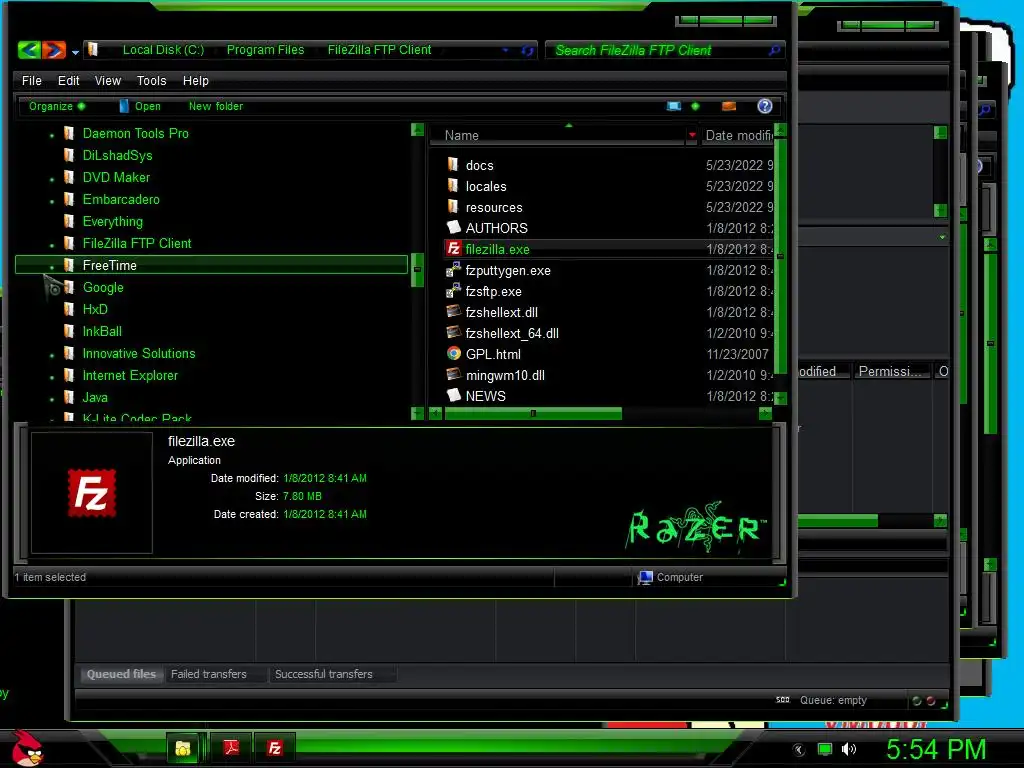Open the Name column filter dropdown
Image resolution: width=1024 pixels, height=768 pixels.
pyautogui.click(x=692, y=135)
